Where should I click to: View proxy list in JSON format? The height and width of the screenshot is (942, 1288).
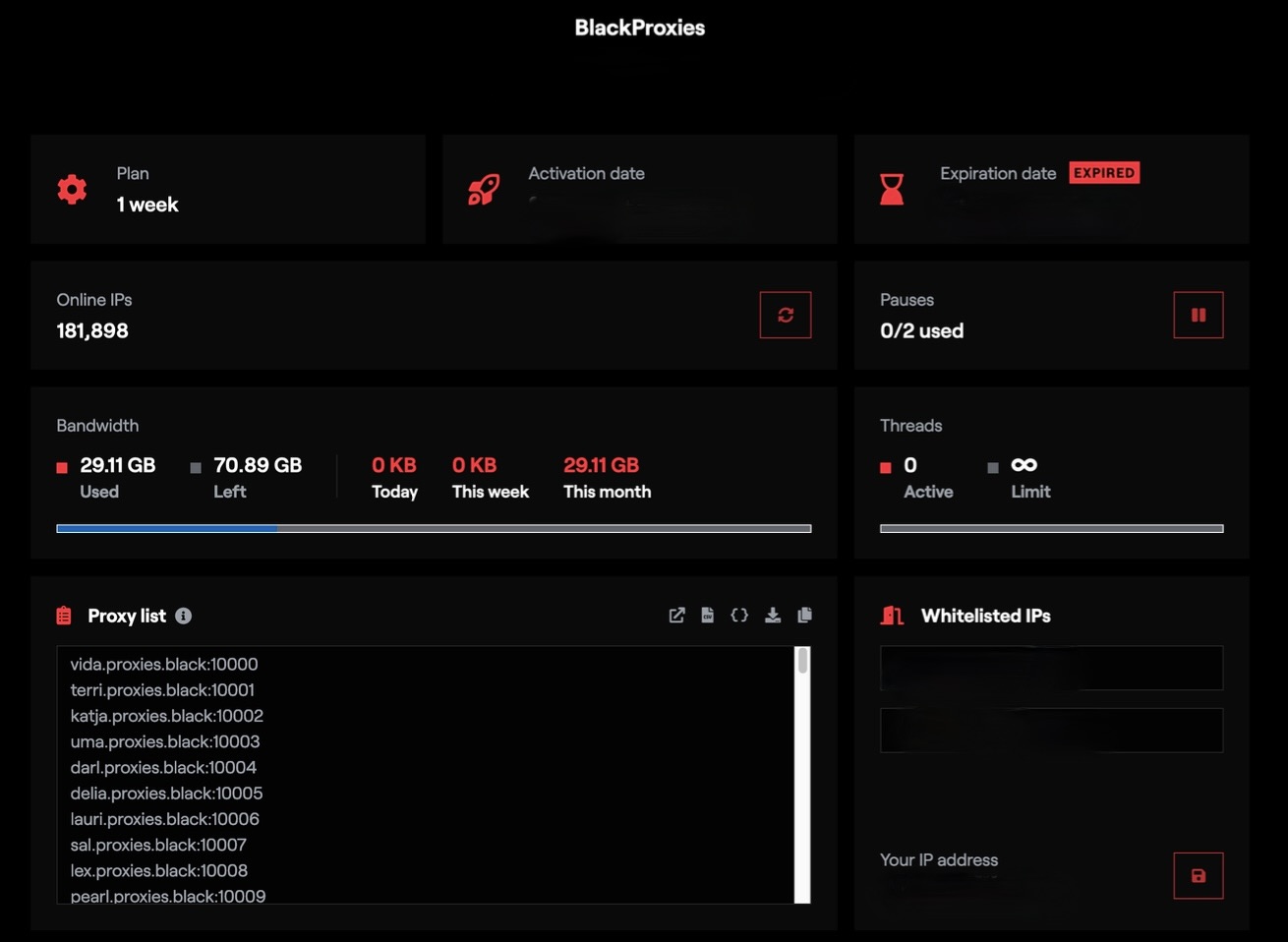[739, 615]
